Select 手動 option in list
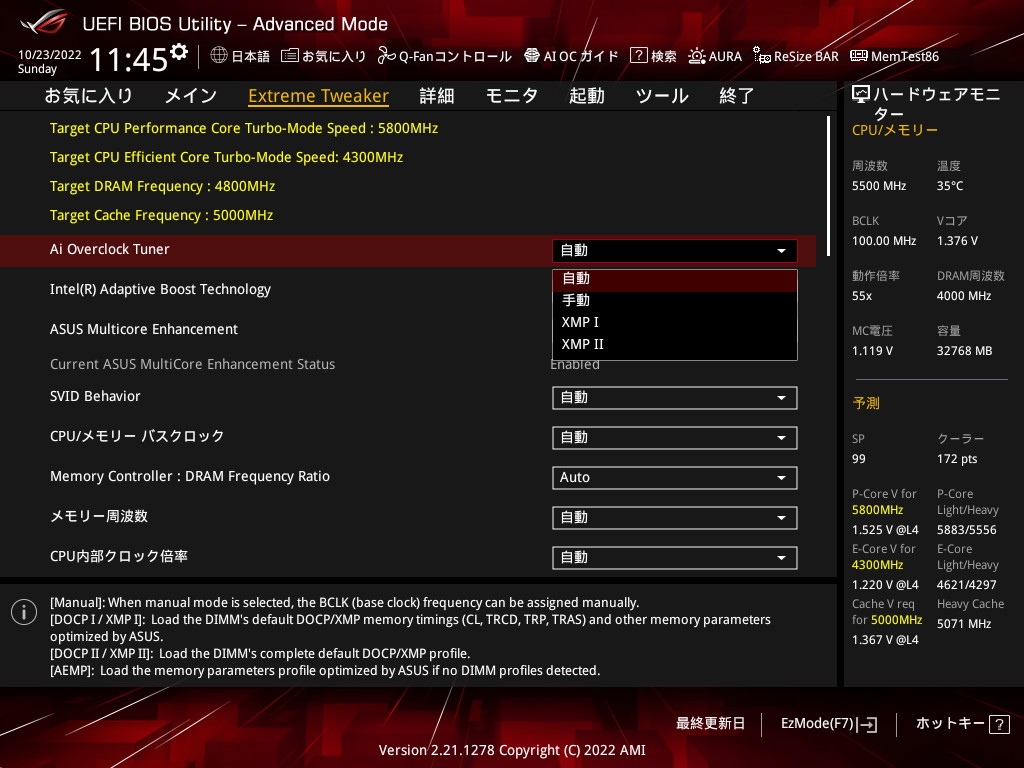Viewport: 1024px width, 768px height. tap(675, 300)
